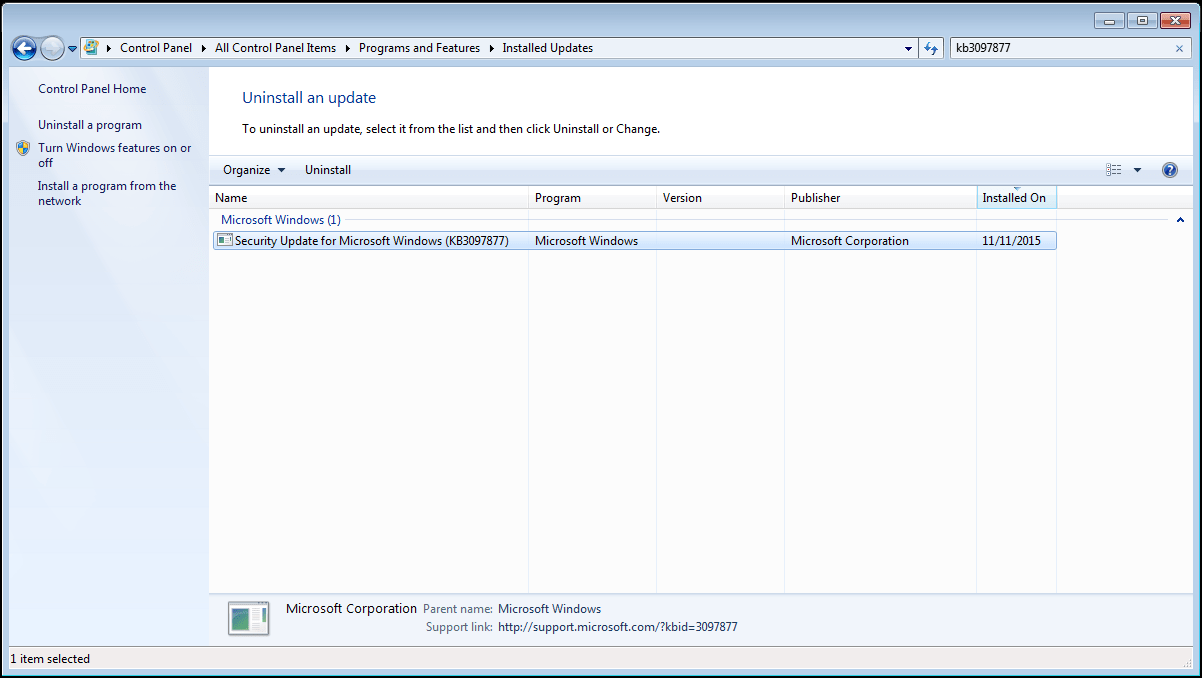
Task: Sort by the Version column header
Action: [x=721, y=198]
